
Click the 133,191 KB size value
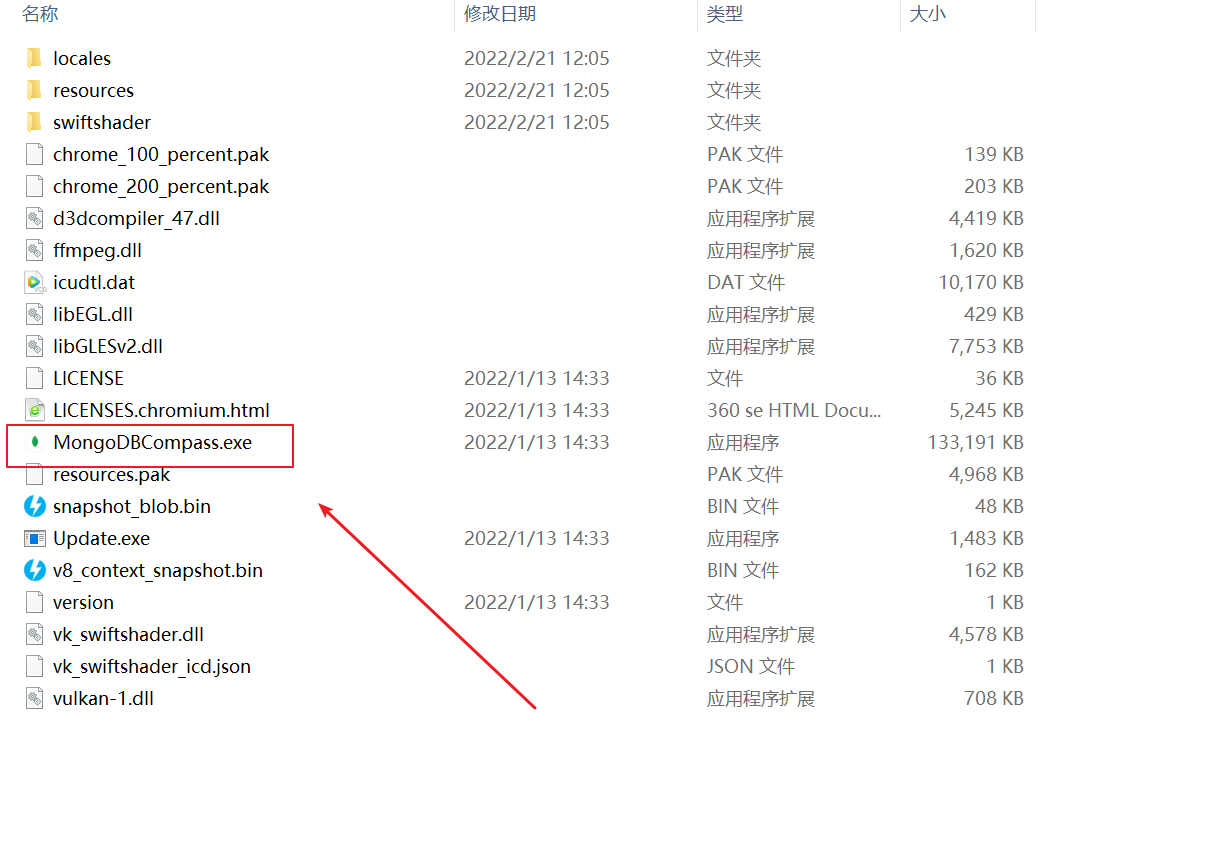[975, 442]
